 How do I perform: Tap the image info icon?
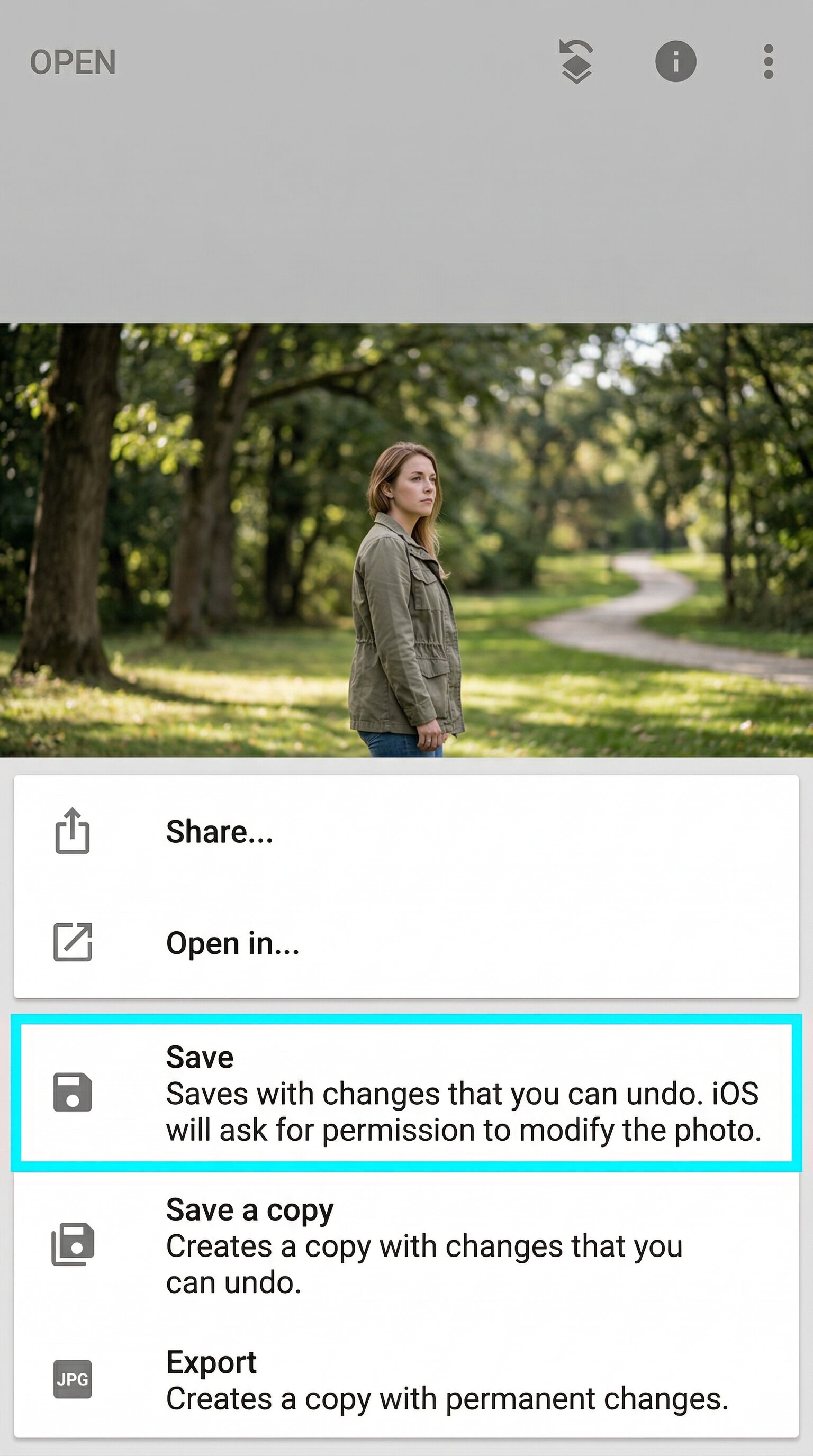675,61
